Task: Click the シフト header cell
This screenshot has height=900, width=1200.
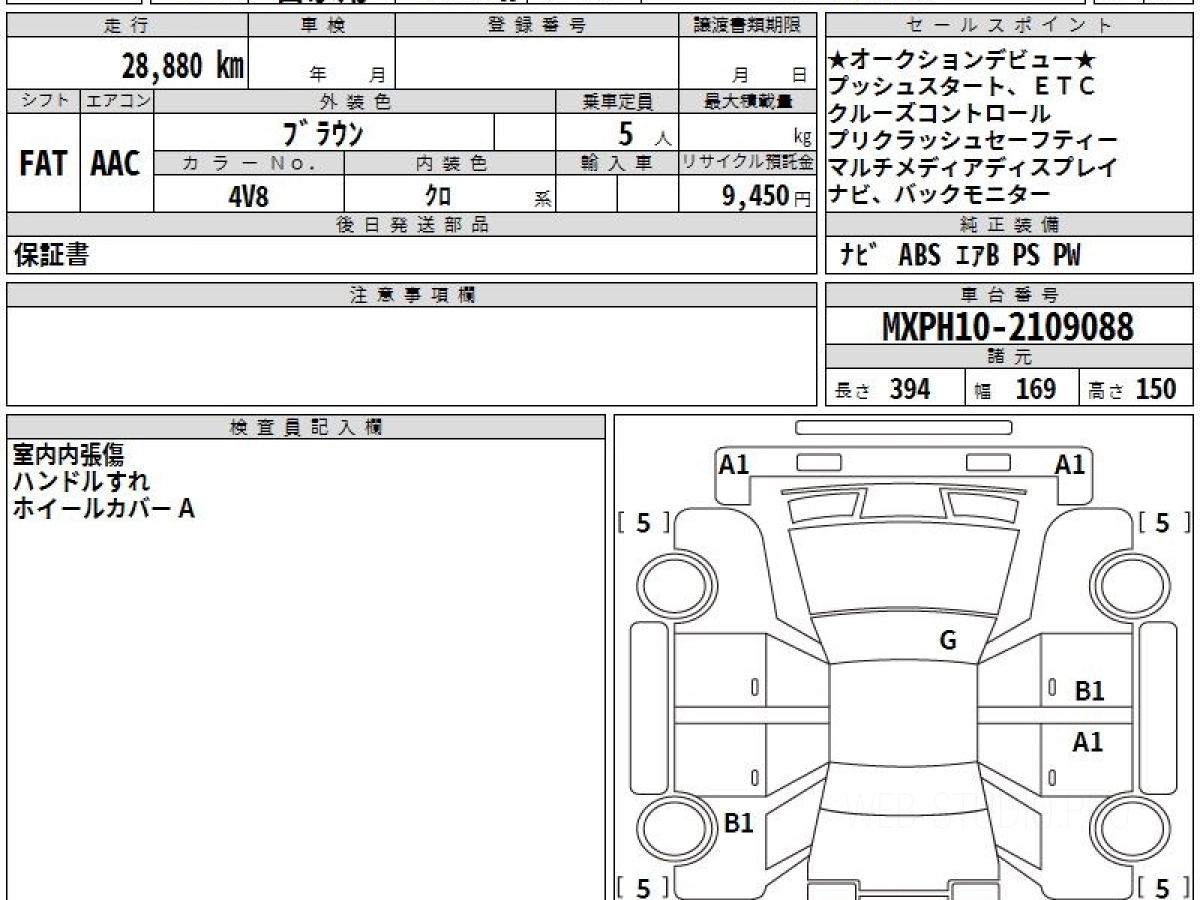Action: point(43,101)
